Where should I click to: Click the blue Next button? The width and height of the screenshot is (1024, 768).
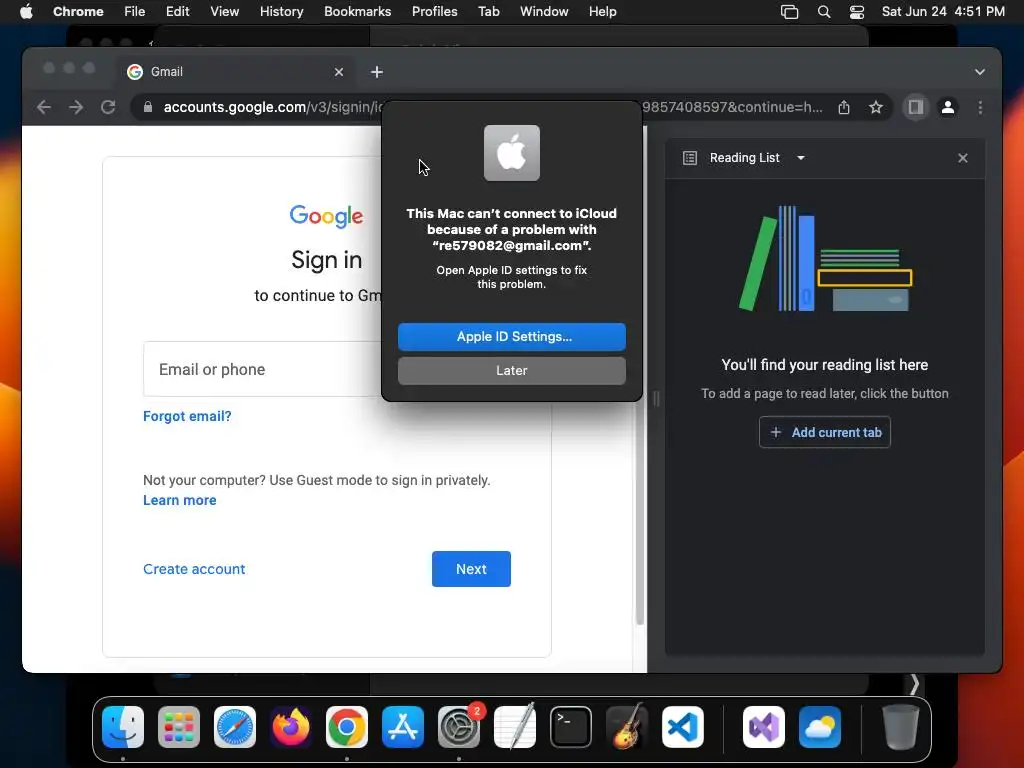coord(471,569)
